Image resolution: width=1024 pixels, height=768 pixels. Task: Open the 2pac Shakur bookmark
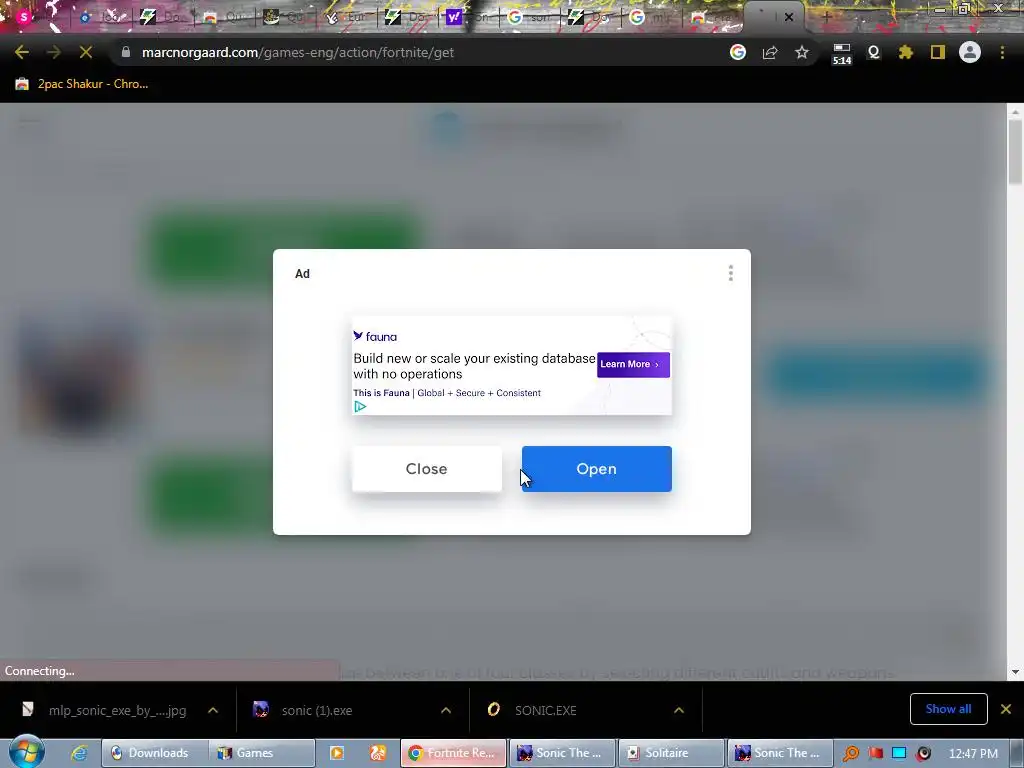82,84
